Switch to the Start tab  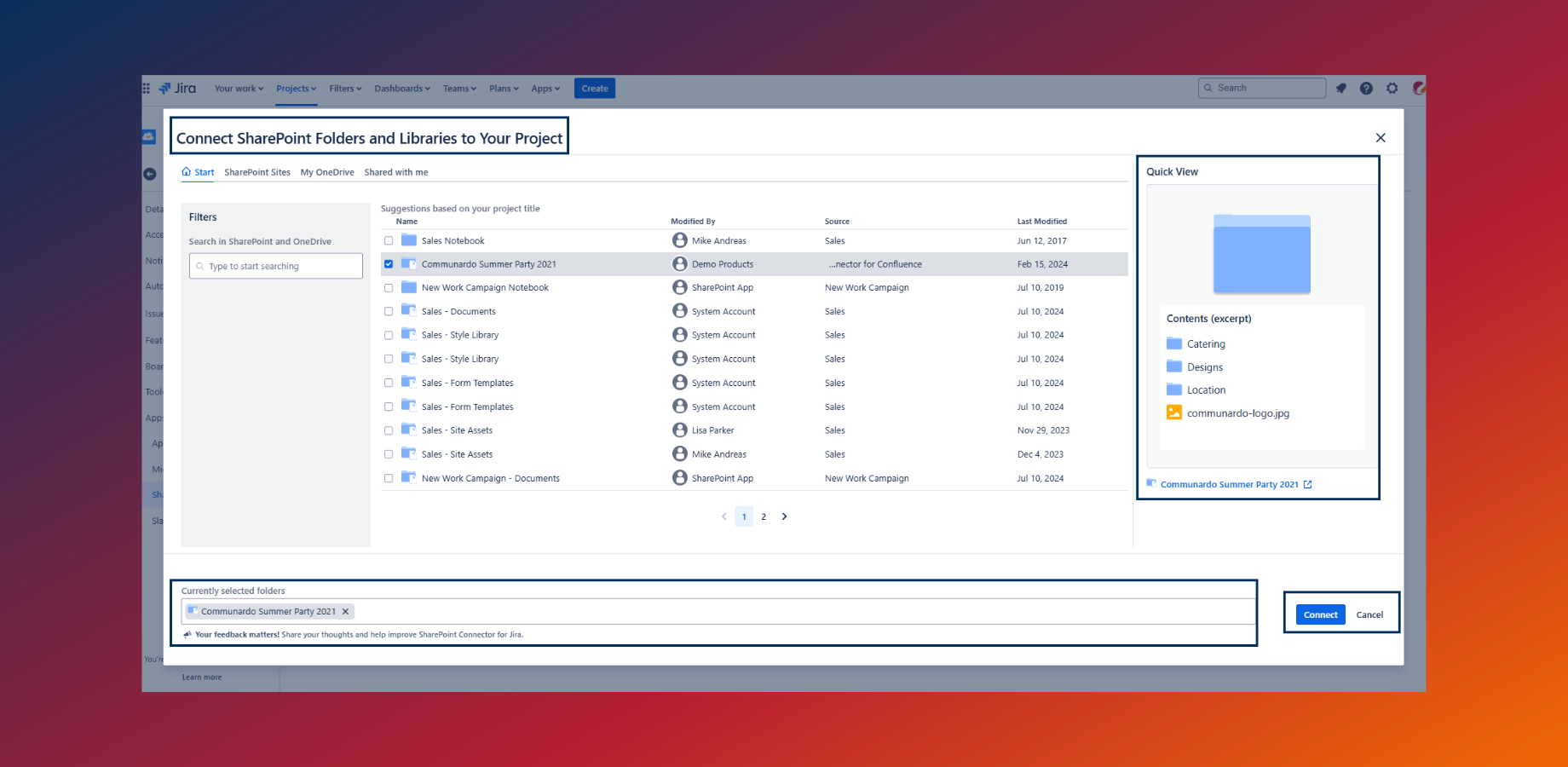(x=198, y=172)
